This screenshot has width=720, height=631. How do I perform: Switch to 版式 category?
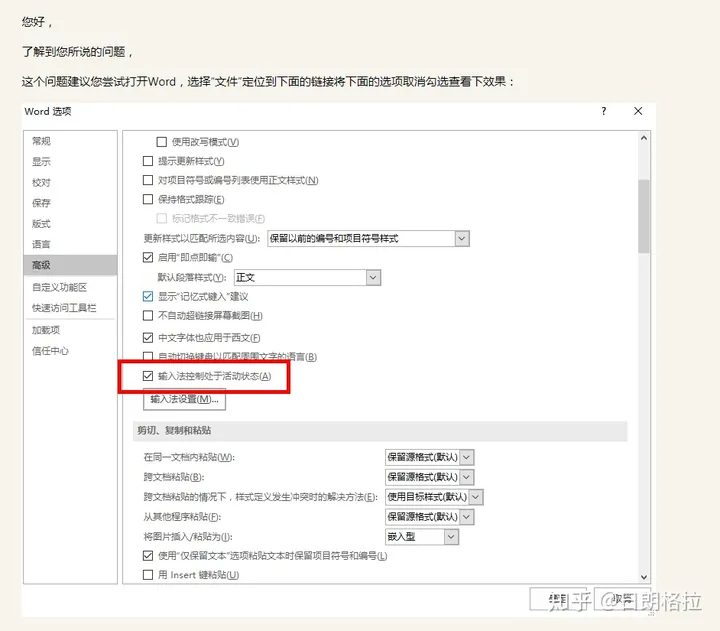[x=71, y=224]
